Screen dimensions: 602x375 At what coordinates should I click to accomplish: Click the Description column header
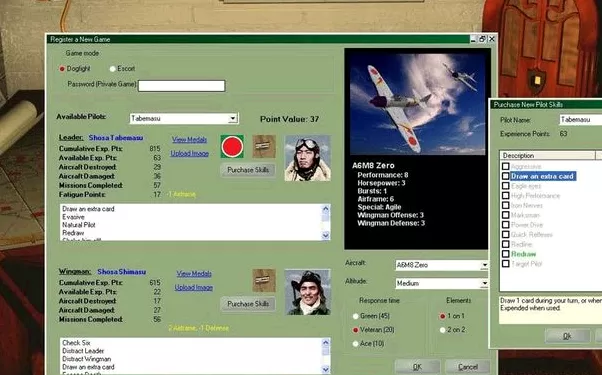(547, 156)
